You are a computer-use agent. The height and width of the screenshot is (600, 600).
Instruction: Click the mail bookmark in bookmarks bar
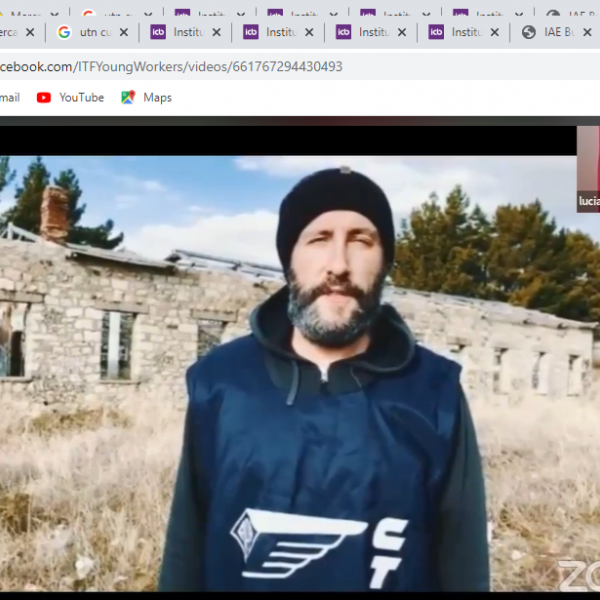[9, 97]
